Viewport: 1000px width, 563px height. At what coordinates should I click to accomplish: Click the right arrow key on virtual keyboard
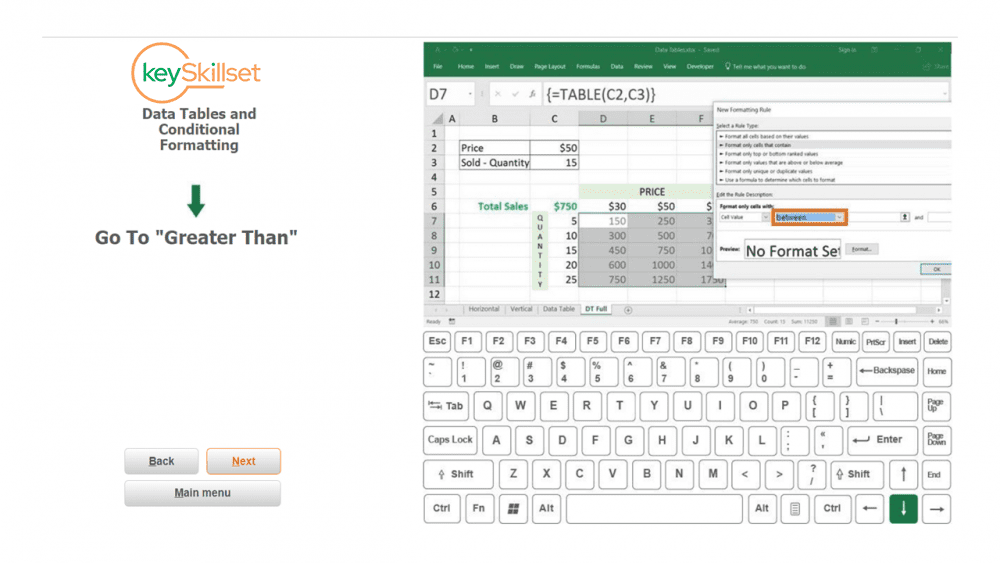point(936,509)
